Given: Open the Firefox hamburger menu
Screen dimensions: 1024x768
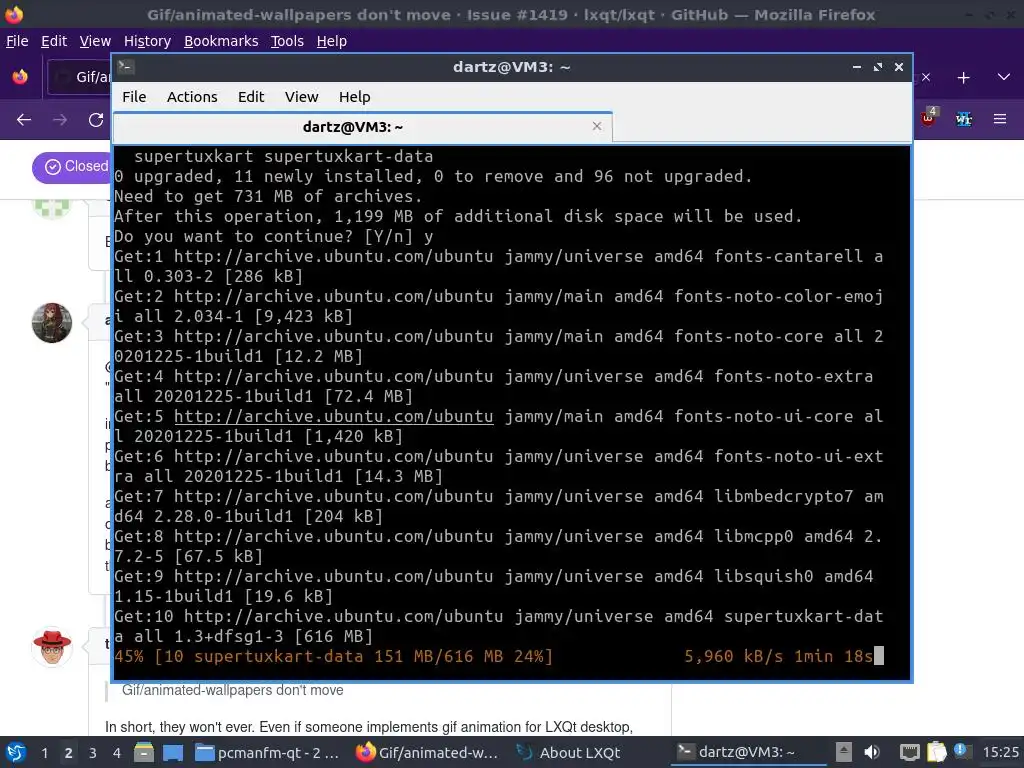Looking at the screenshot, I should tap(1000, 119).
